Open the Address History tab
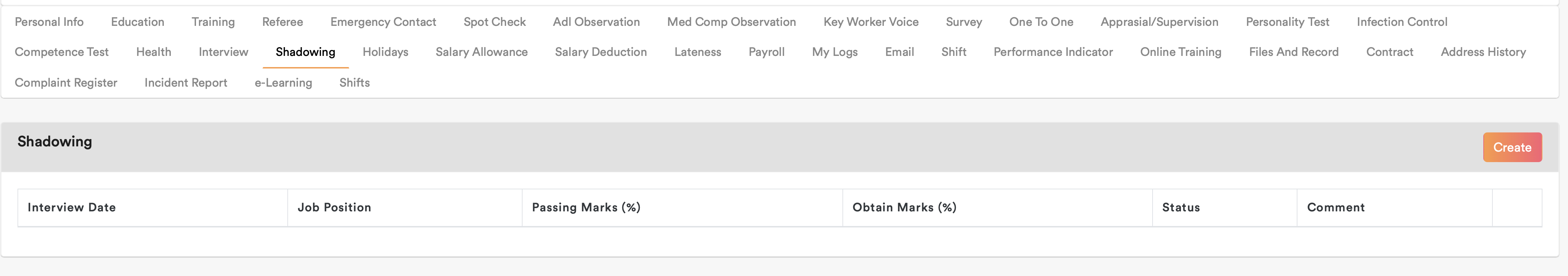Screen dimensions: 1568x276 point(1483,52)
